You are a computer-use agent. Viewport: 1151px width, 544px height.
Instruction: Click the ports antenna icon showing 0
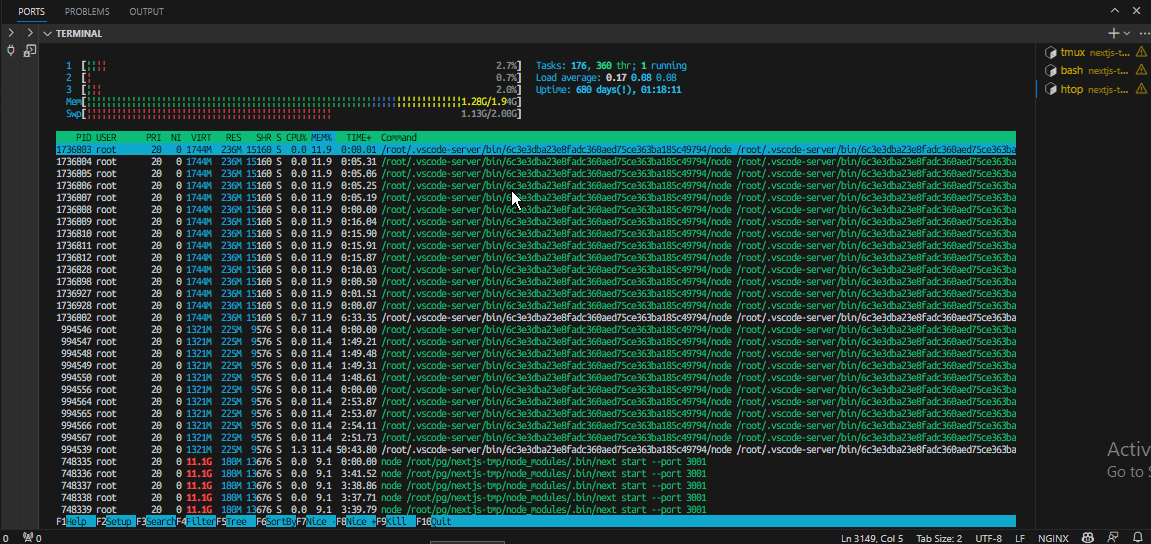click(31, 537)
